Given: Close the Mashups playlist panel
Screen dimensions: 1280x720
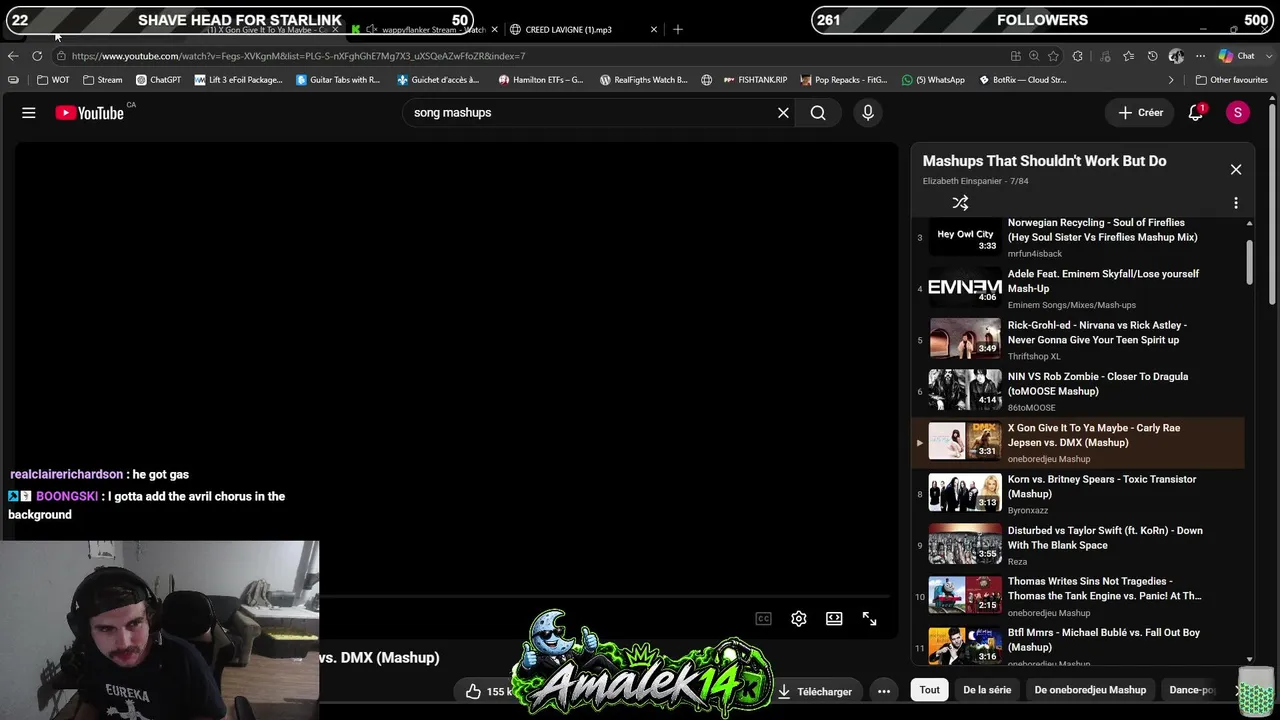Looking at the screenshot, I should tap(1236, 169).
